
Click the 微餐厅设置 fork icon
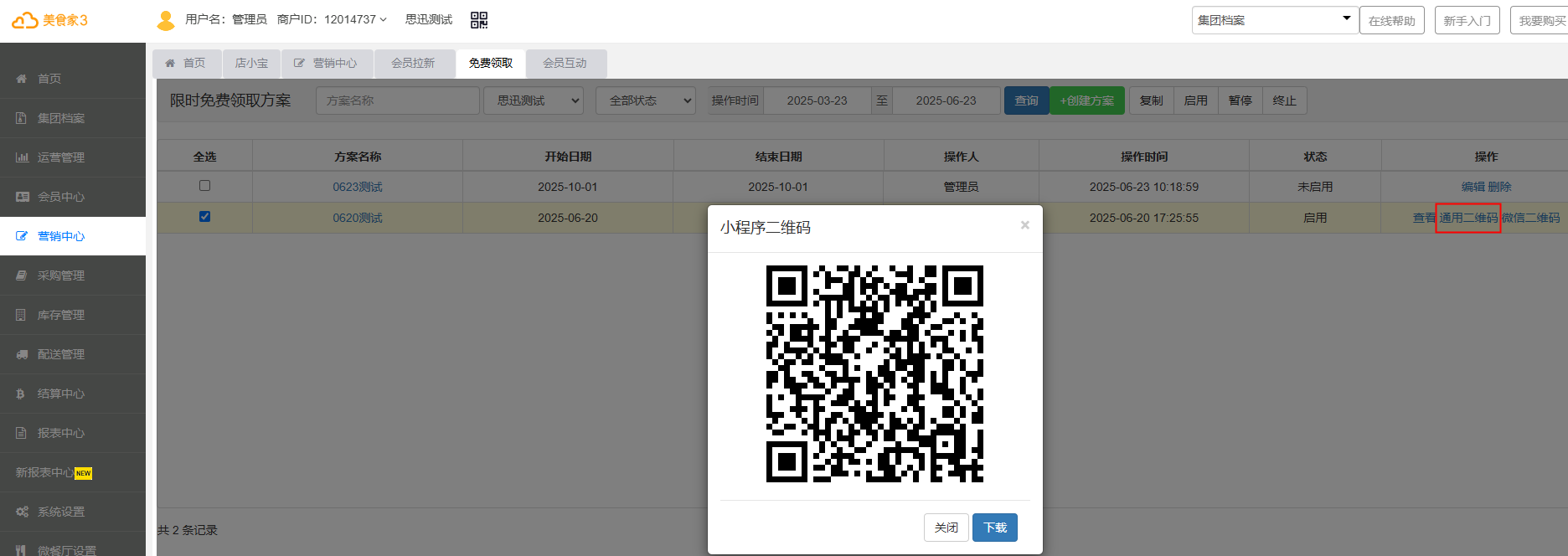tap(22, 550)
